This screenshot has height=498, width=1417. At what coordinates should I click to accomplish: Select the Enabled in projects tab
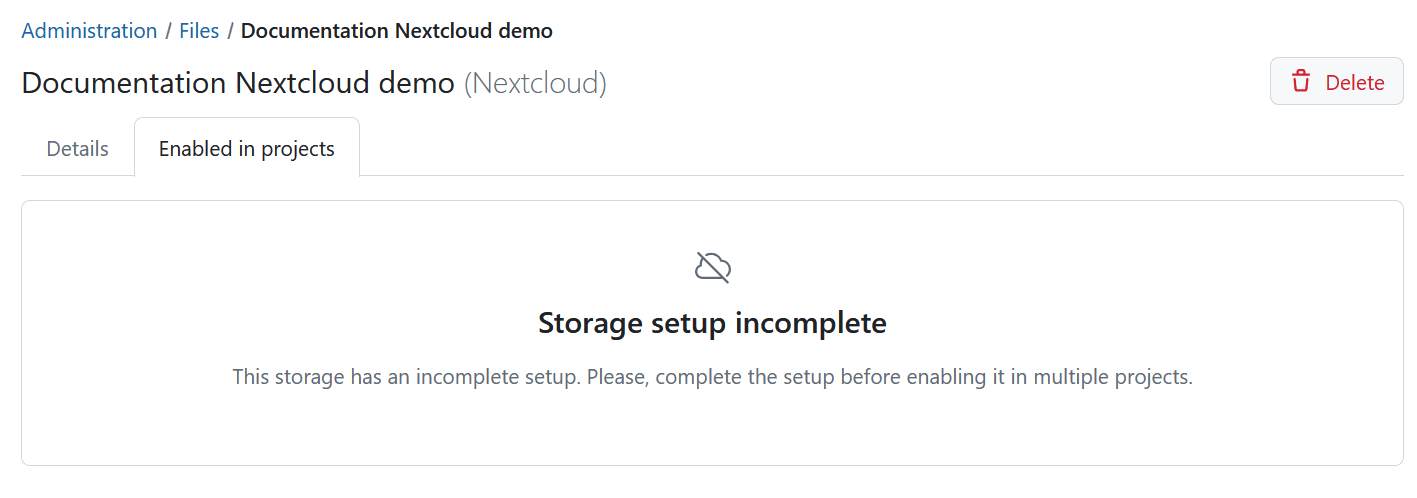pyautogui.click(x=246, y=149)
